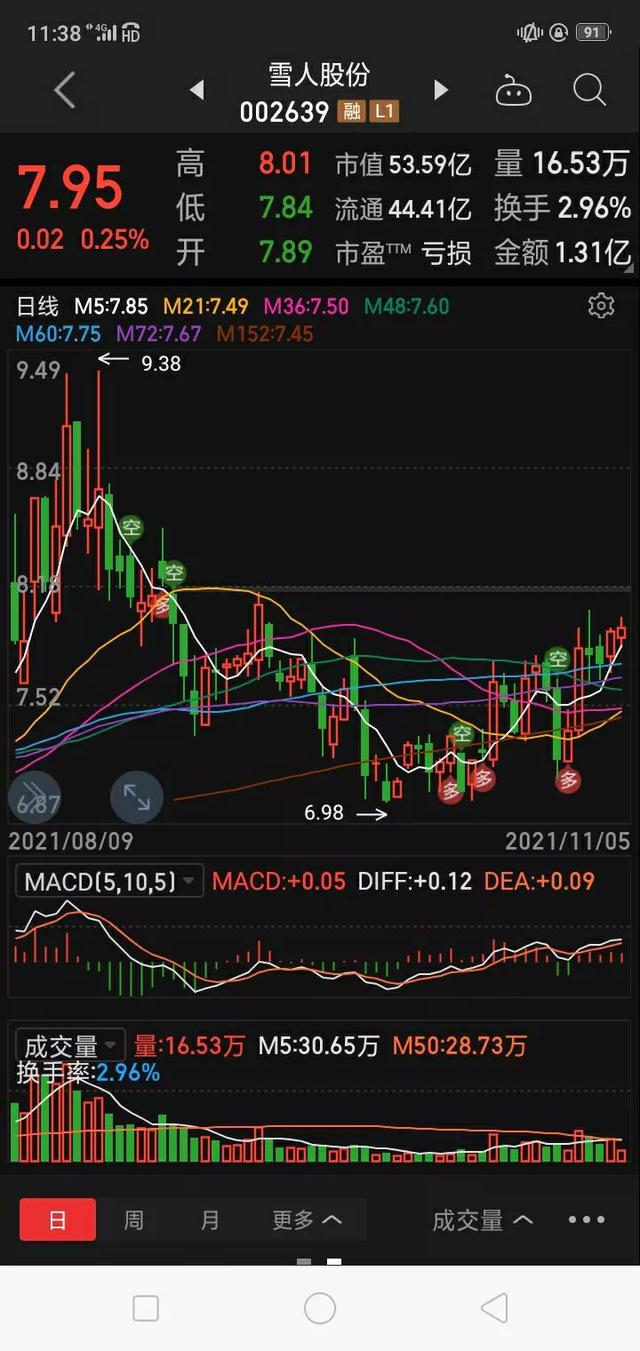Expand the 更多 period menu
This screenshot has width=640, height=1351.
pyautogui.click(x=307, y=1220)
